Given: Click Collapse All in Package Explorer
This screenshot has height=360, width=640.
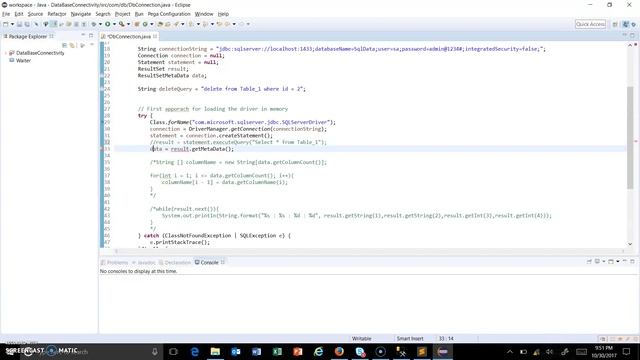Looking at the screenshot, I should [x=64, y=45].
